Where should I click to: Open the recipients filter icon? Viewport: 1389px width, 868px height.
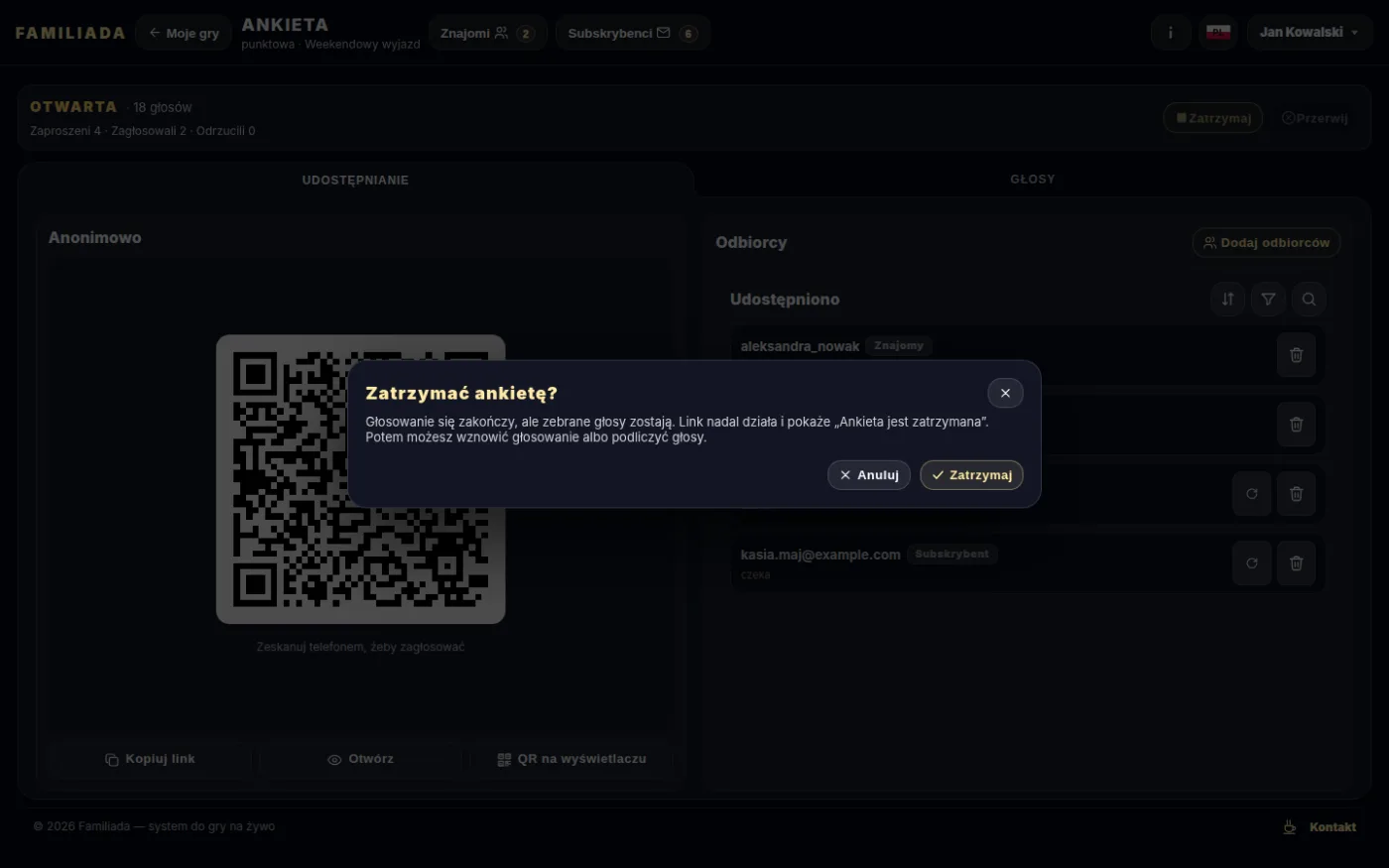tap(1268, 299)
